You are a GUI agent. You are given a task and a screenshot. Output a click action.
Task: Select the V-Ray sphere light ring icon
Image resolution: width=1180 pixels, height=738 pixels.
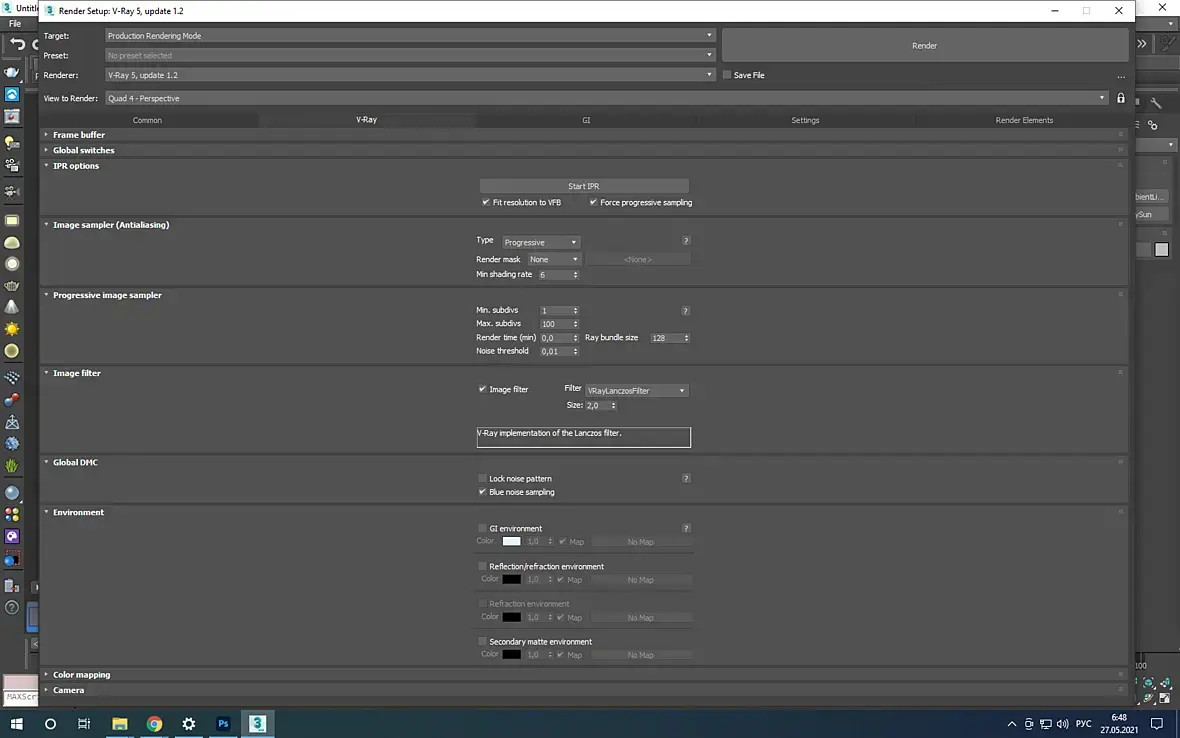click(12, 264)
